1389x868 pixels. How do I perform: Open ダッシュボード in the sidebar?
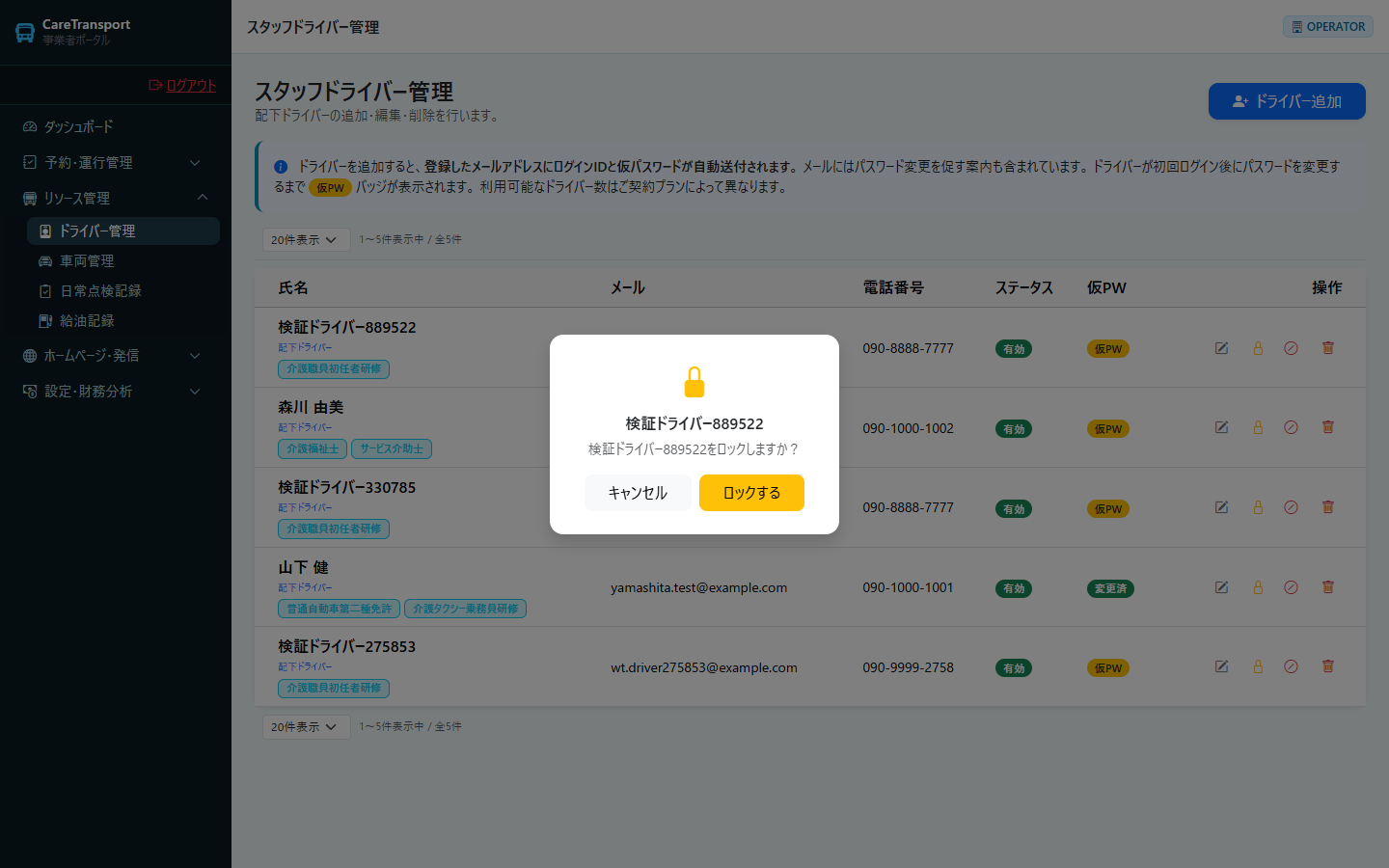point(116,126)
